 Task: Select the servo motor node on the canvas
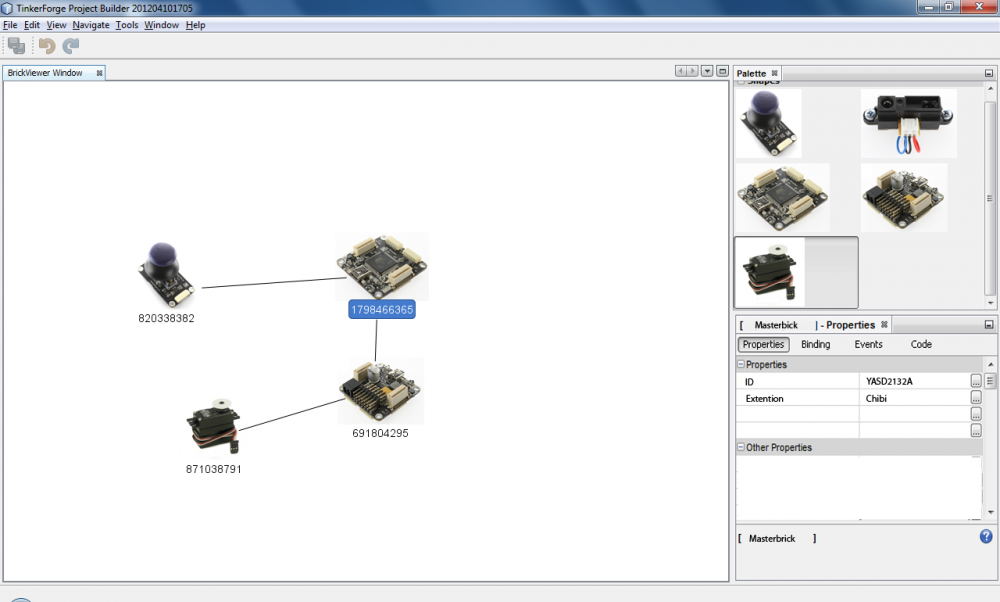tap(214, 427)
